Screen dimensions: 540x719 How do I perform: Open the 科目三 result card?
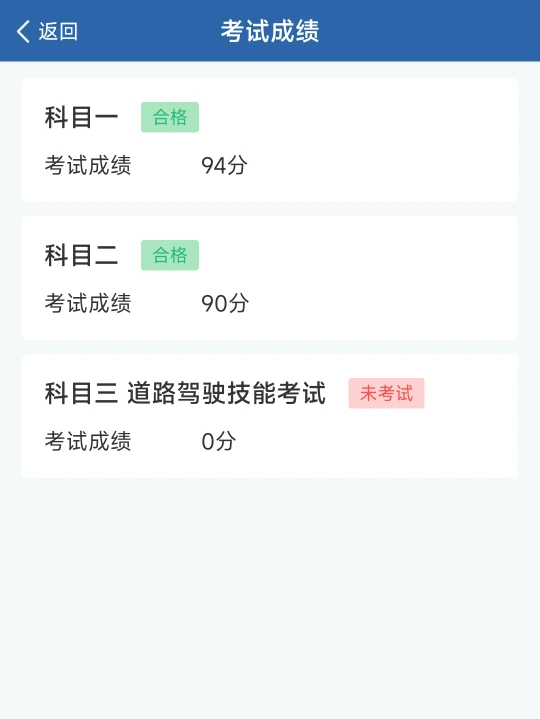point(270,416)
